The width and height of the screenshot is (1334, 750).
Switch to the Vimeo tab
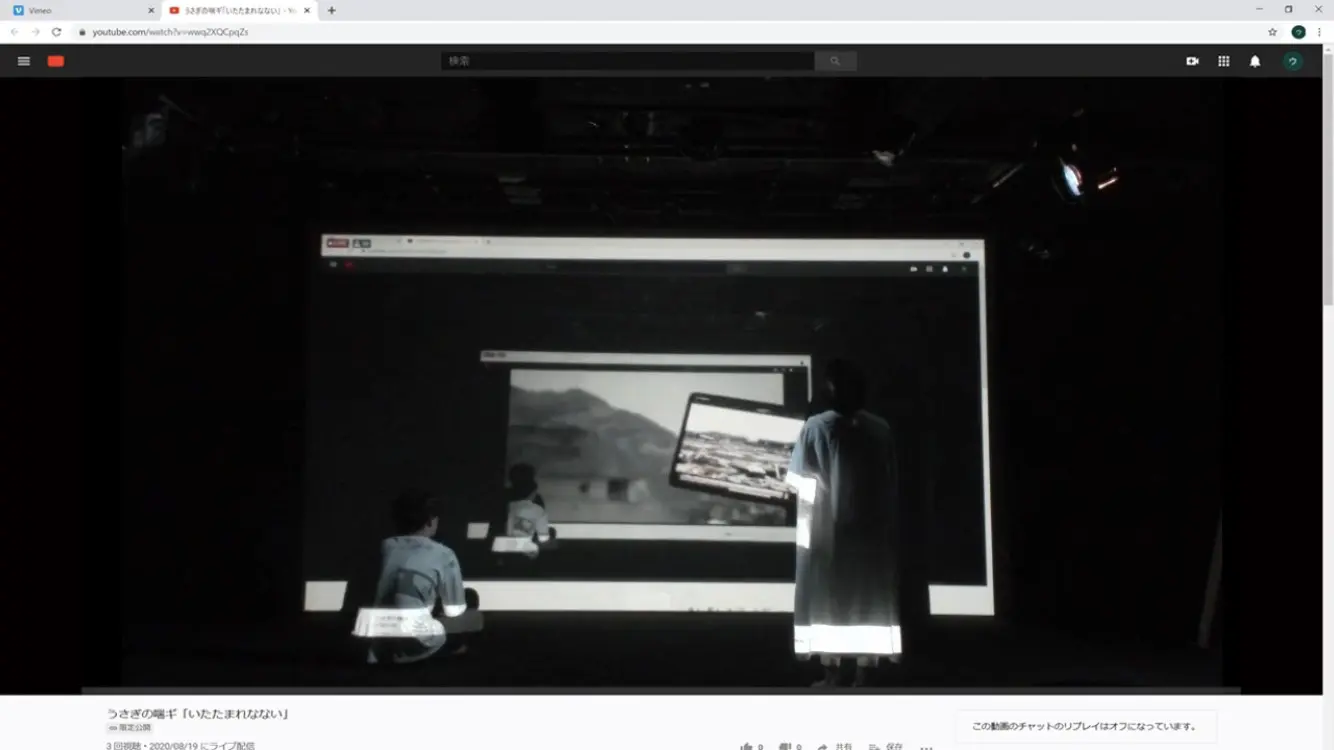tap(80, 10)
